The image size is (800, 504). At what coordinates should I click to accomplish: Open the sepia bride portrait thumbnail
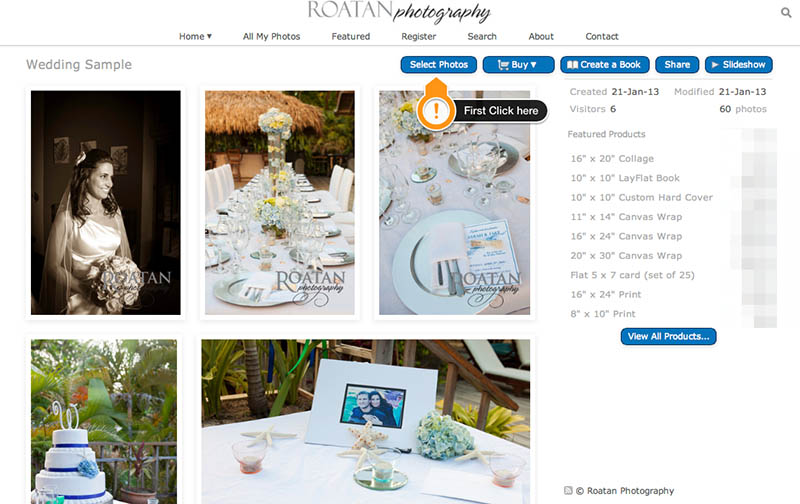point(106,203)
